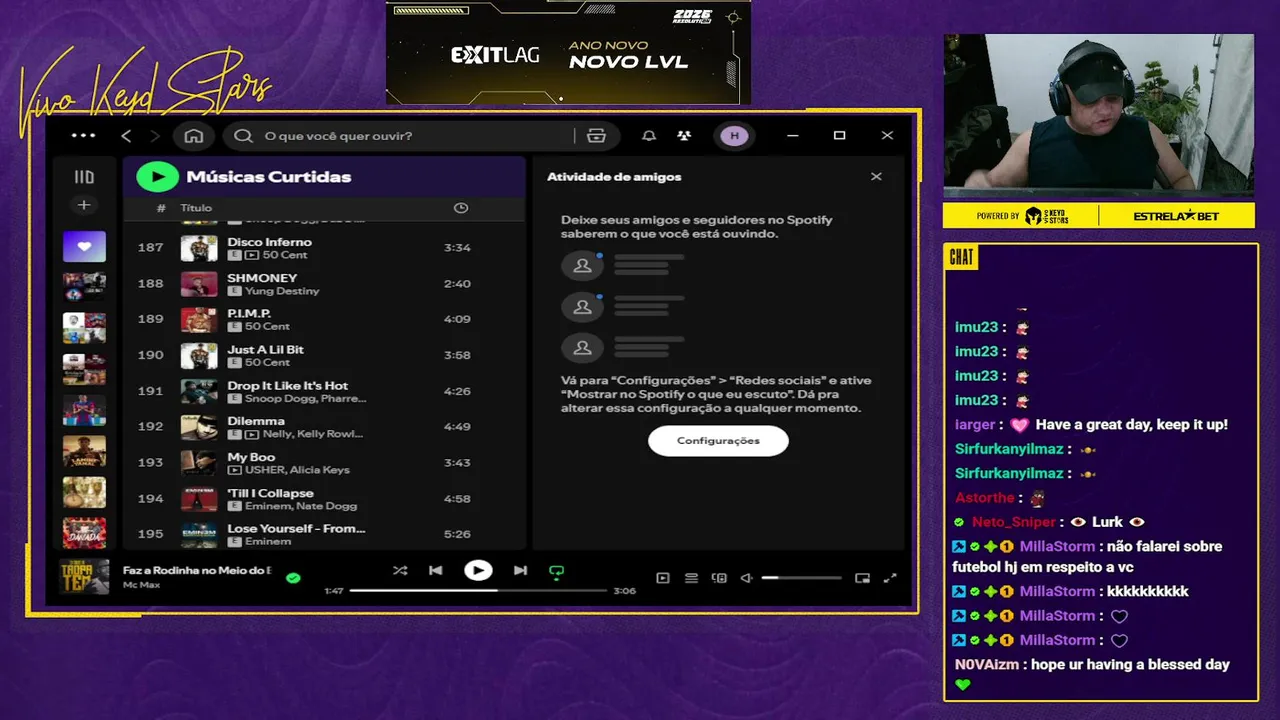Image resolution: width=1280 pixels, height=720 pixels.
Task: Open artist link 'Nelly, Kelly Rowl...'
Action: pos(312,434)
